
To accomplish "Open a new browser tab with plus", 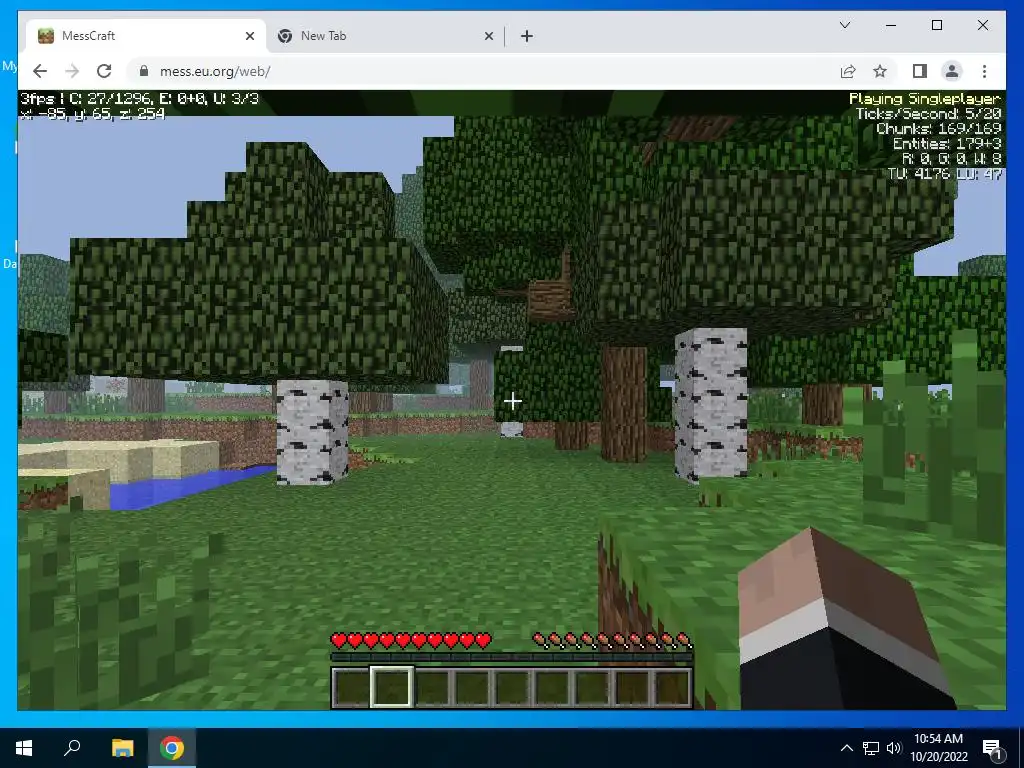I will tap(527, 36).
